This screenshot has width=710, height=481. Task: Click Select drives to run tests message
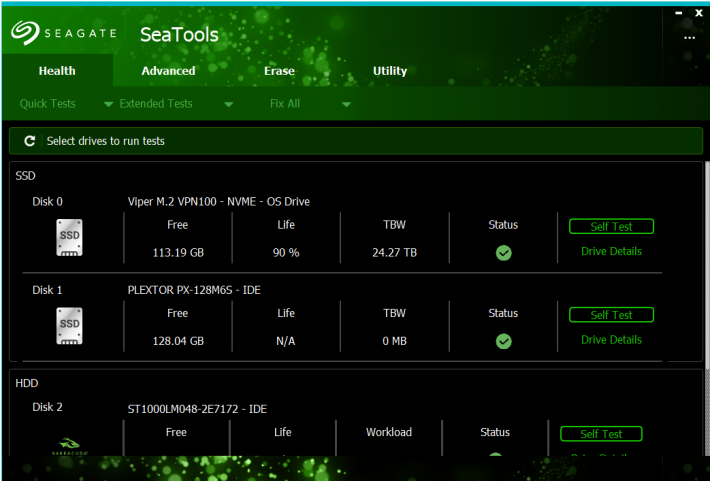[106, 141]
